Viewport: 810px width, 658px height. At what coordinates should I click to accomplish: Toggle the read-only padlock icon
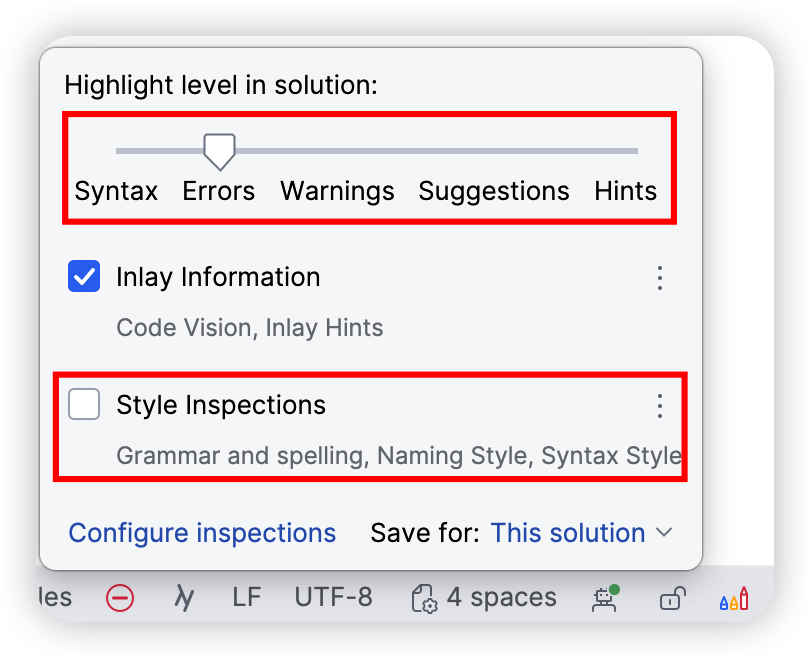pos(672,598)
